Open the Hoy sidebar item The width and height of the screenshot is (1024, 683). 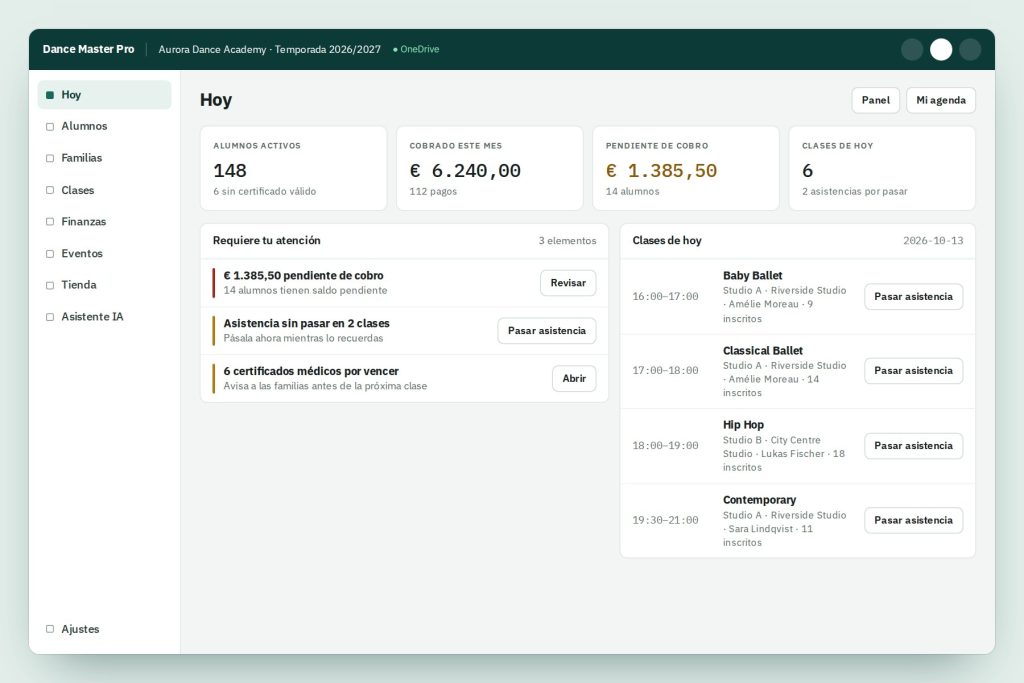104,95
